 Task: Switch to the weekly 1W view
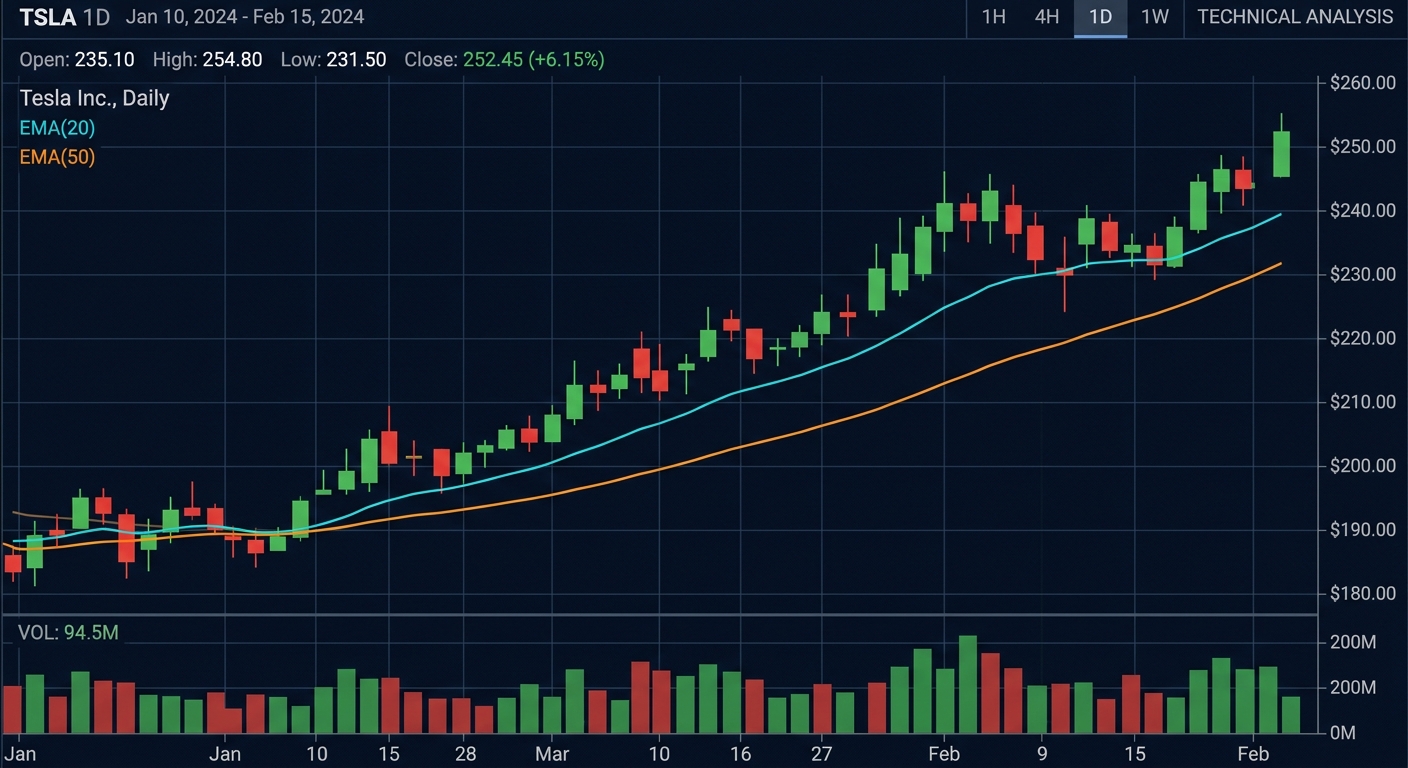point(1154,17)
